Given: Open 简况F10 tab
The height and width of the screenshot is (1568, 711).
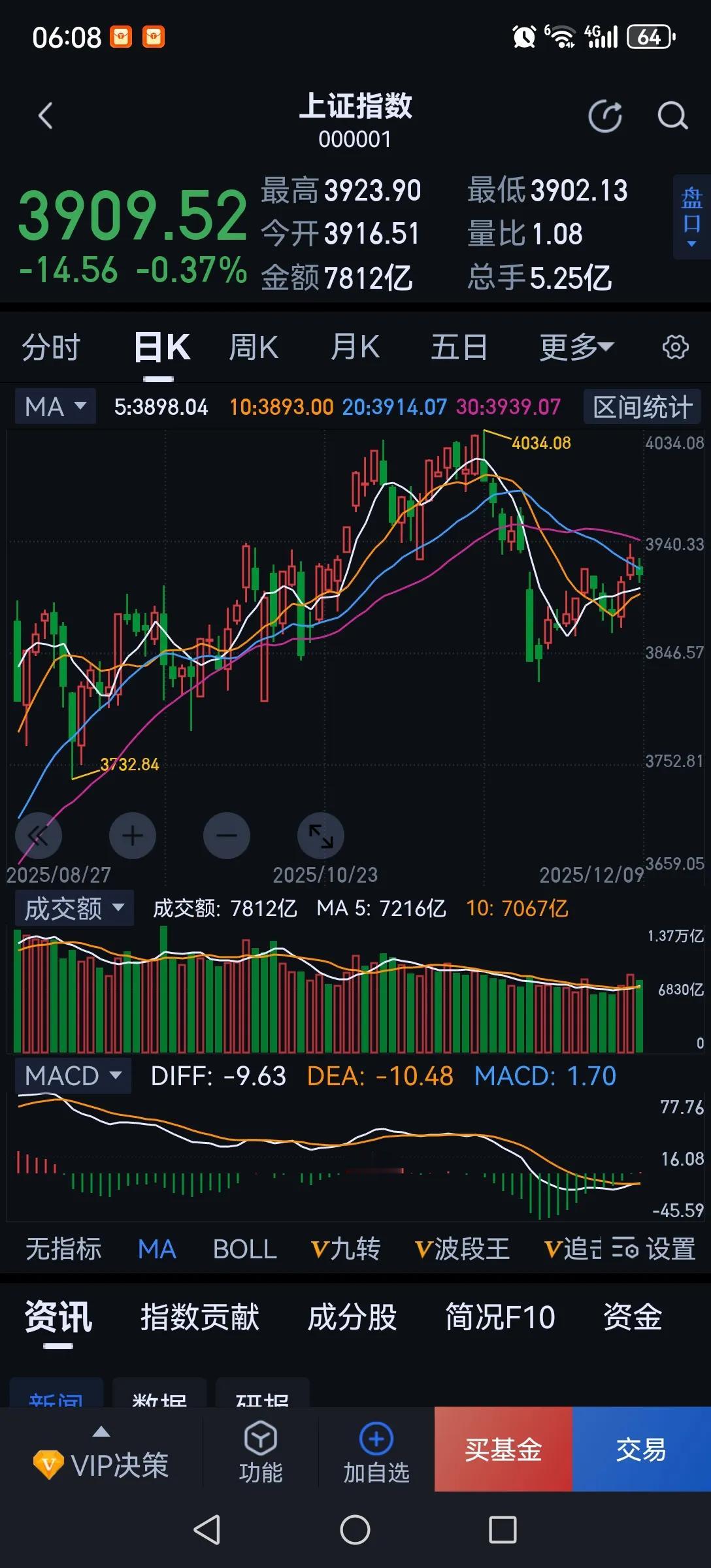Looking at the screenshot, I should [x=500, y=1316].
